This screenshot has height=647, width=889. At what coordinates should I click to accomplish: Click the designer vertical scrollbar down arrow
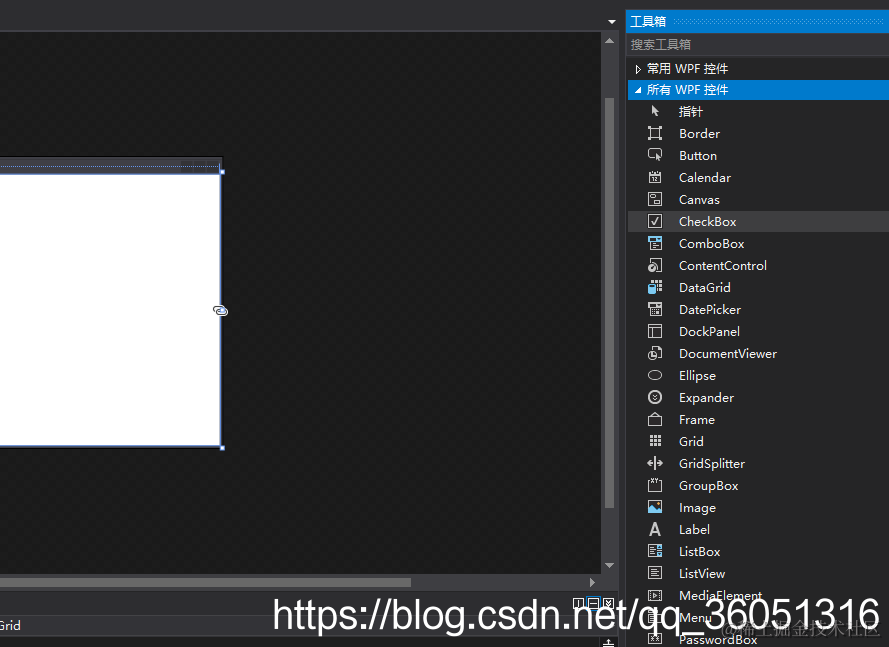[x=609, y=565]
